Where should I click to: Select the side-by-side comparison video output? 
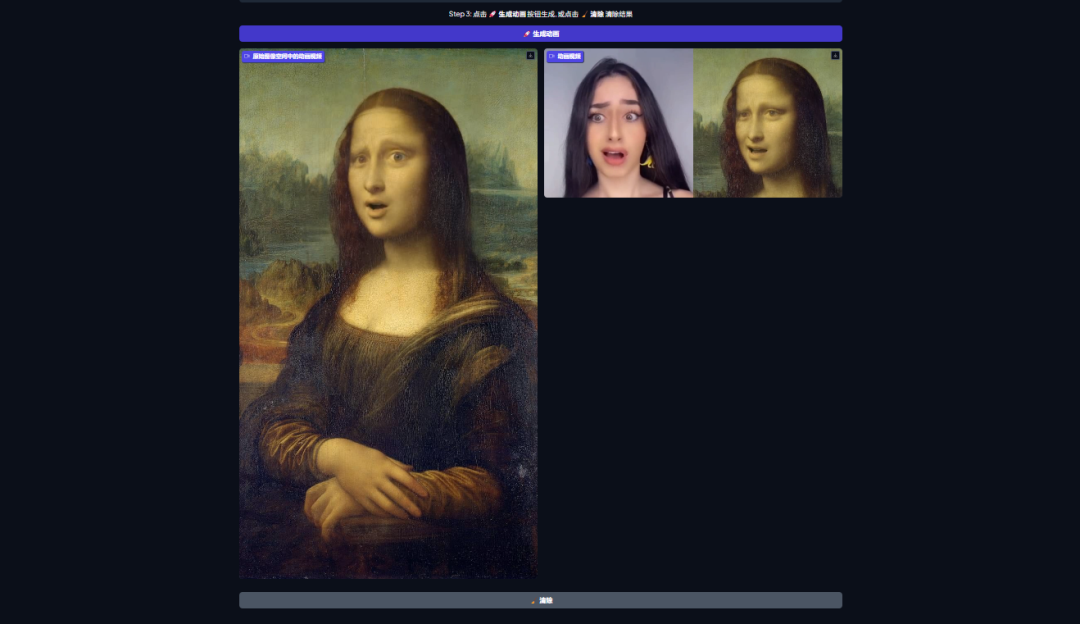coord(693,123)
